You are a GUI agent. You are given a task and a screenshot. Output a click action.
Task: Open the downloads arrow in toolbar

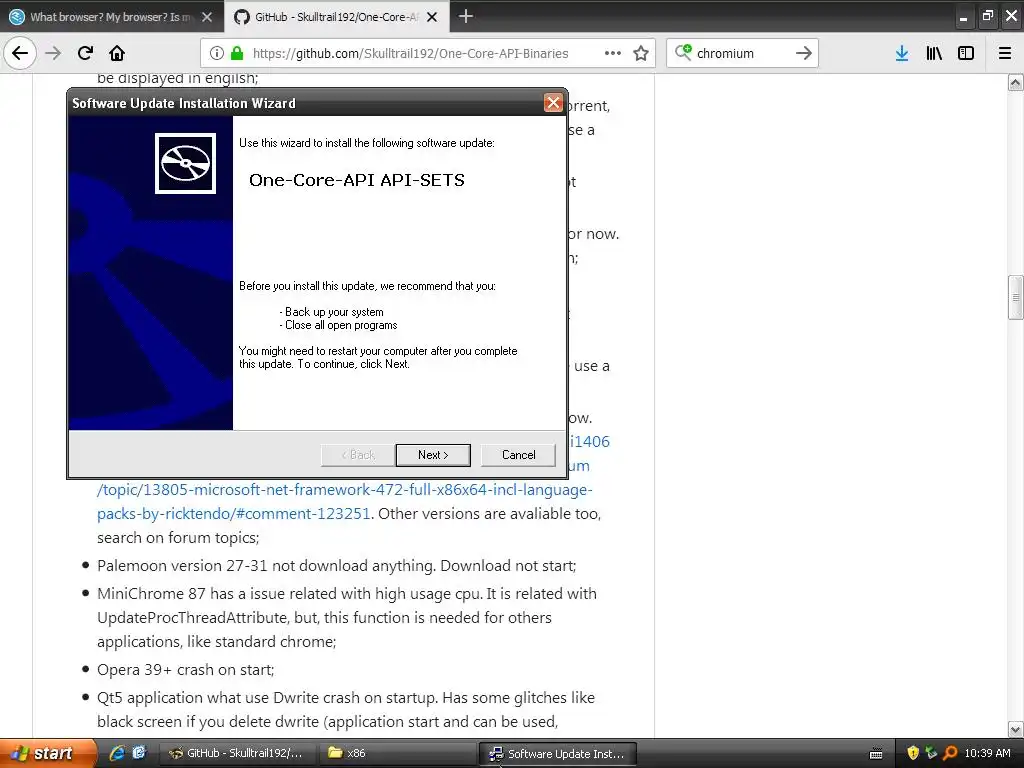click(902, 53)
